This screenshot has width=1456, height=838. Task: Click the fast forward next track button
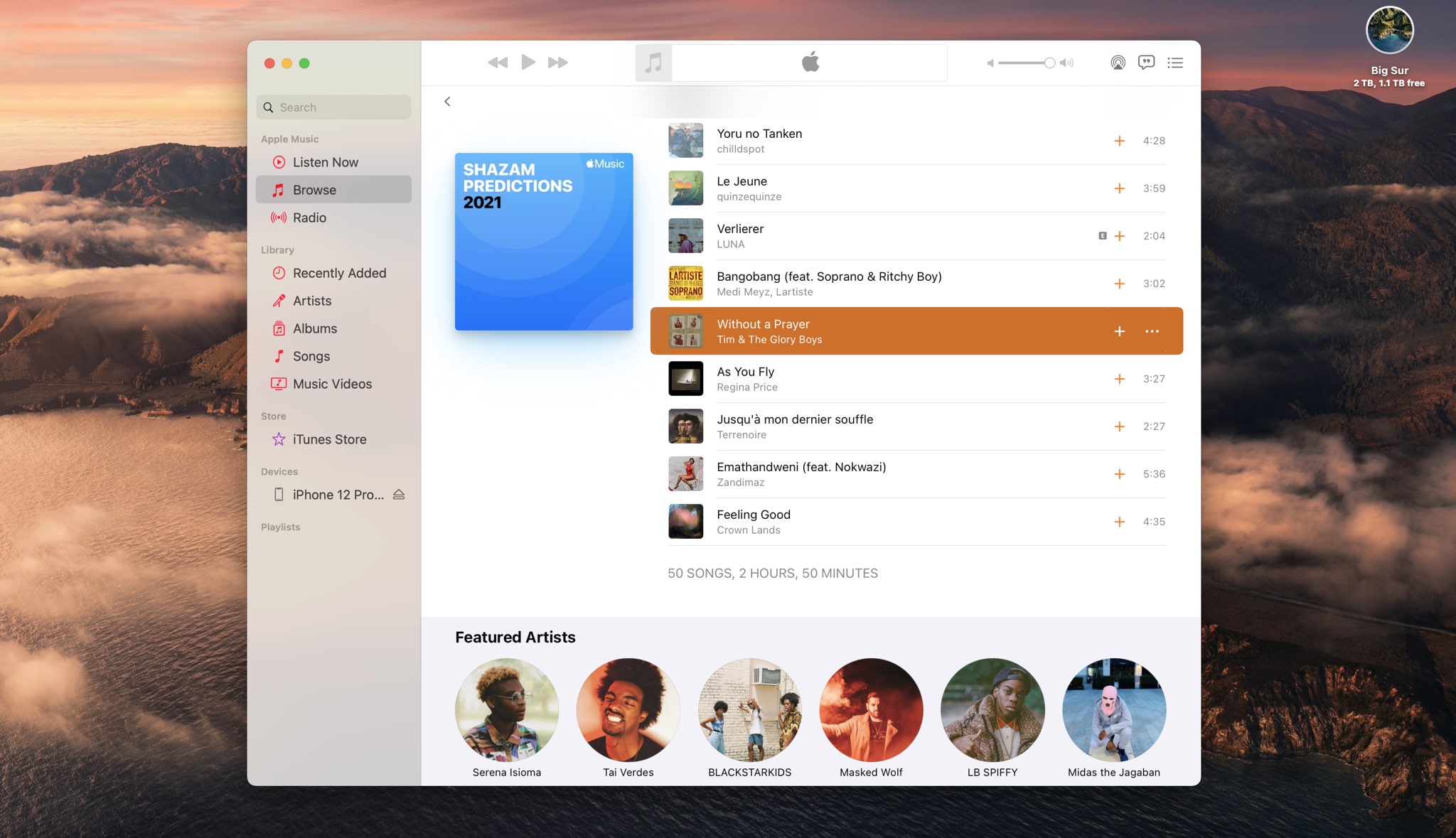(x=558, y=63)
